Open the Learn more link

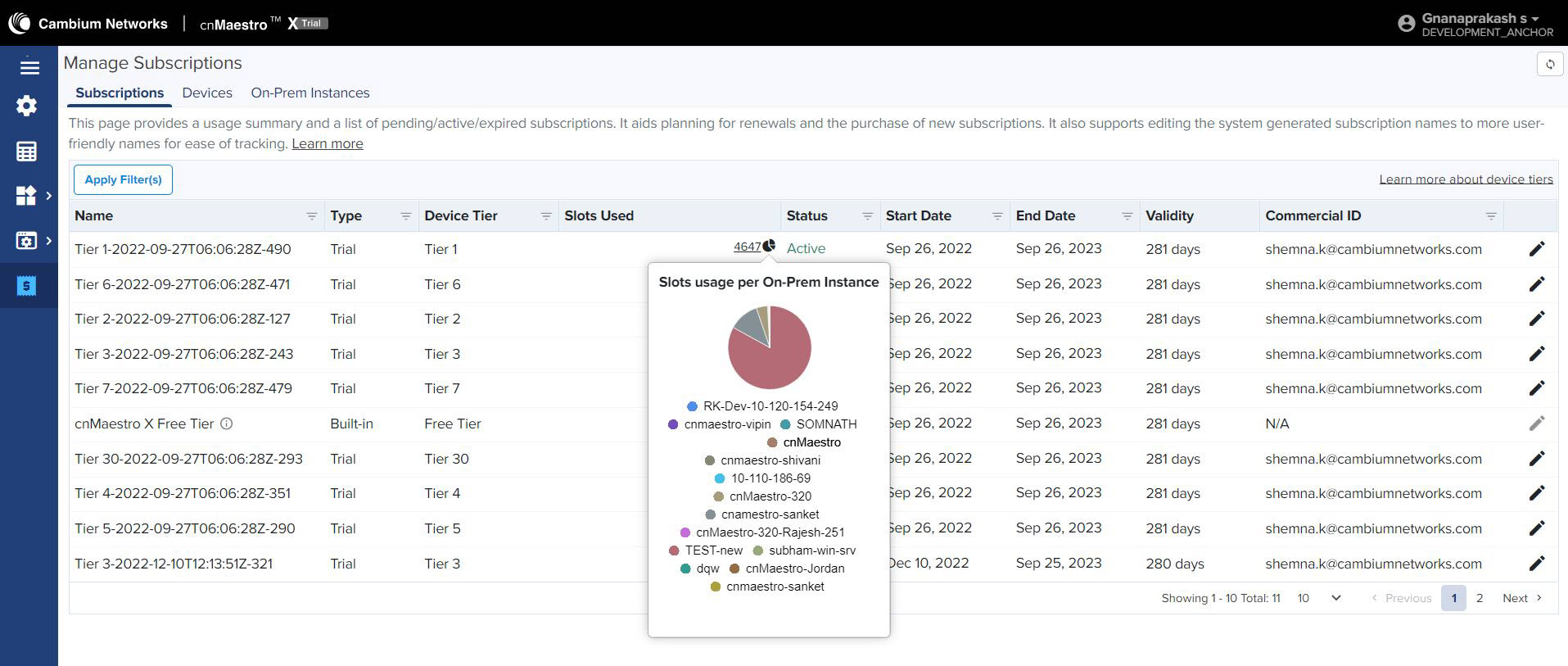coord(328,143)
